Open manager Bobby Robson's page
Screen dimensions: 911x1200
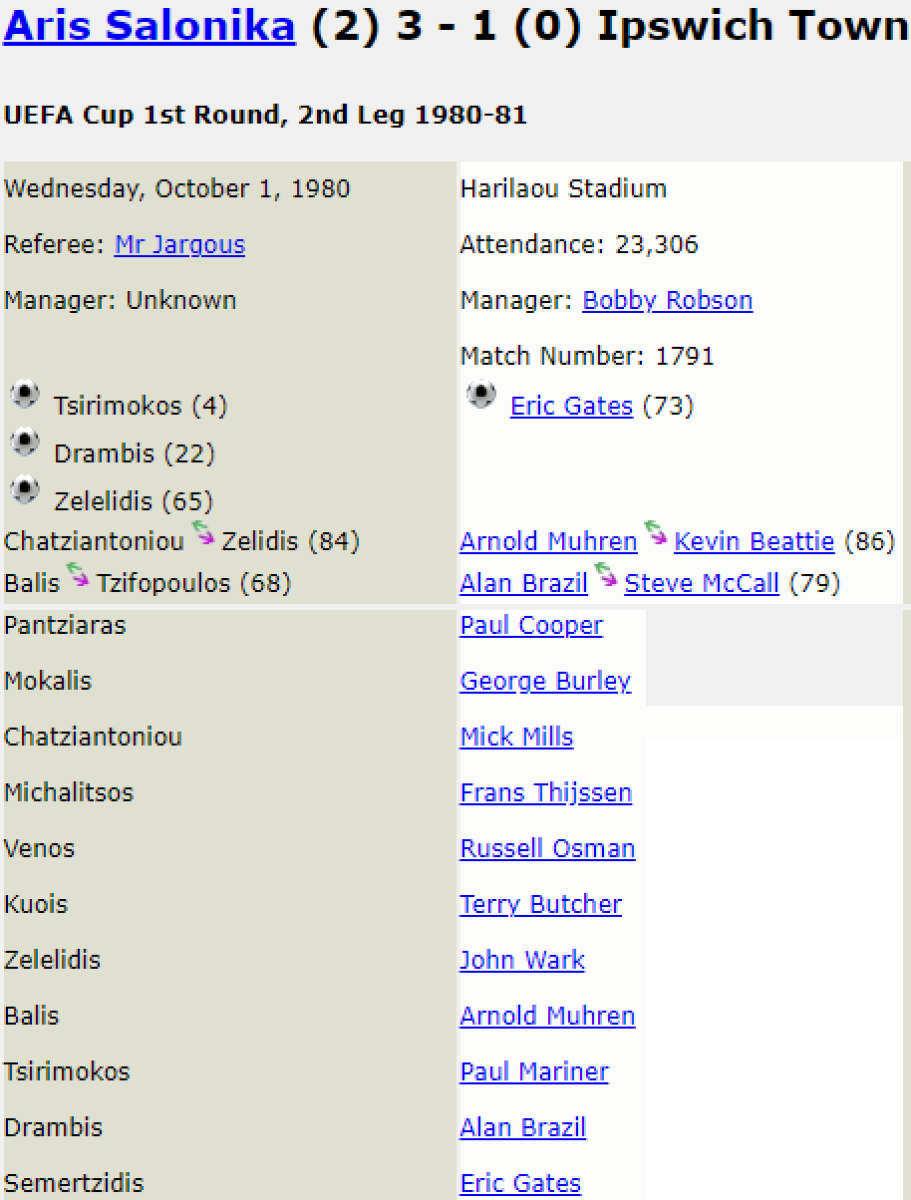click(667, 301)
